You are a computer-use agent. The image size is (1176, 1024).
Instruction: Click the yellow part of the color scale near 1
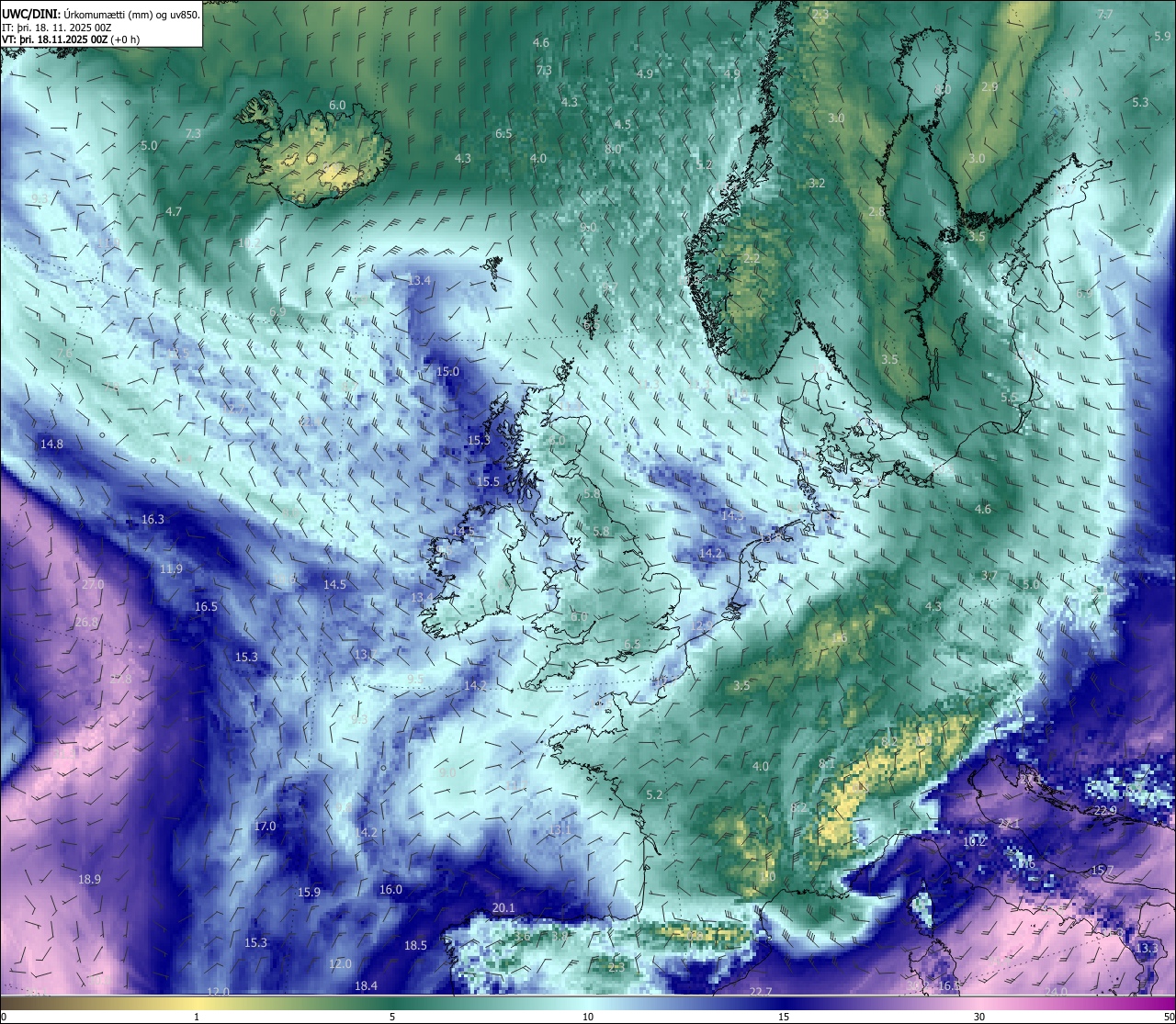pyautogui.click(x=196, y=1003)
